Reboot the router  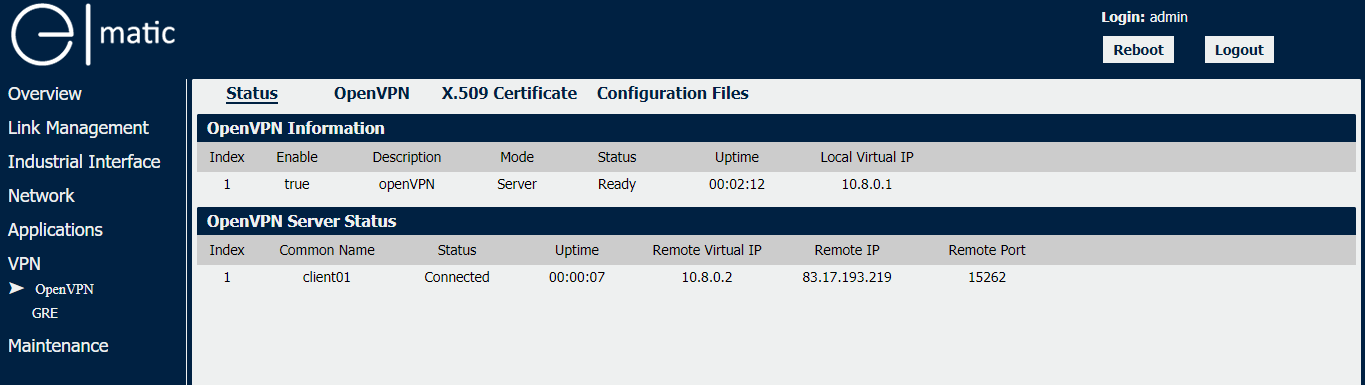point(1138,50)
